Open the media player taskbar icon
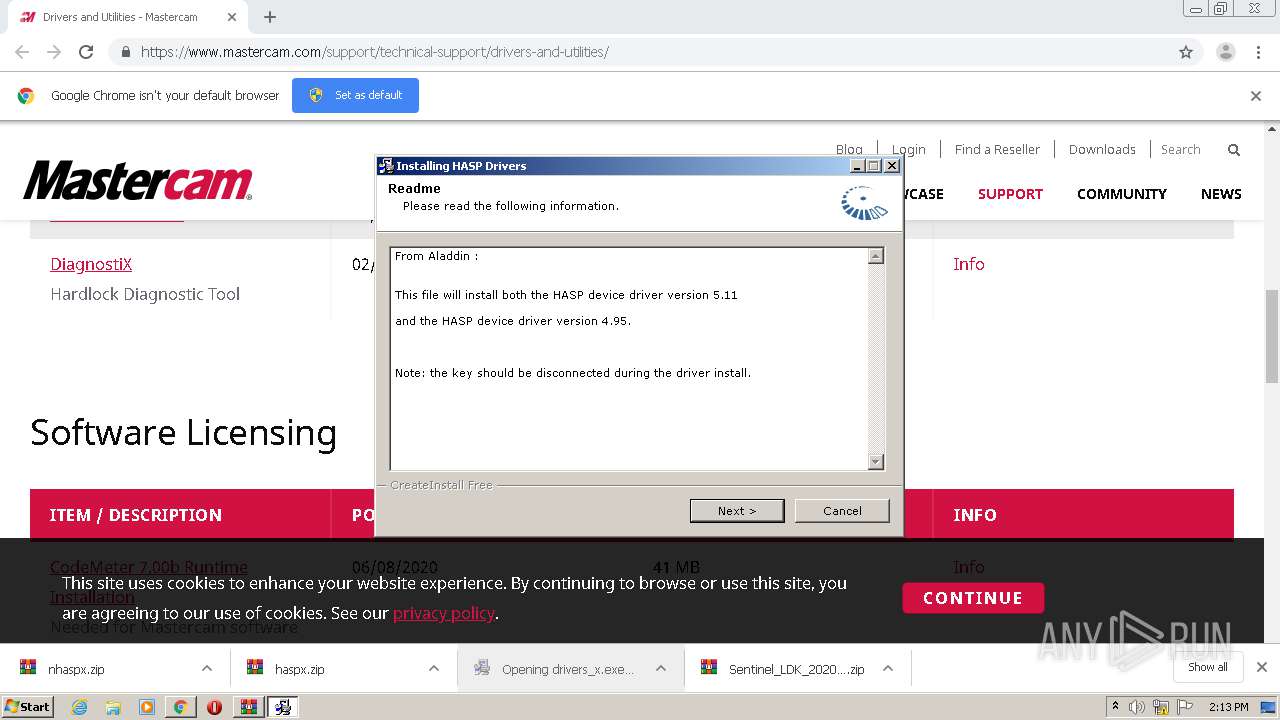This screenshot has height=720, width=1280. tap(146, 707)
